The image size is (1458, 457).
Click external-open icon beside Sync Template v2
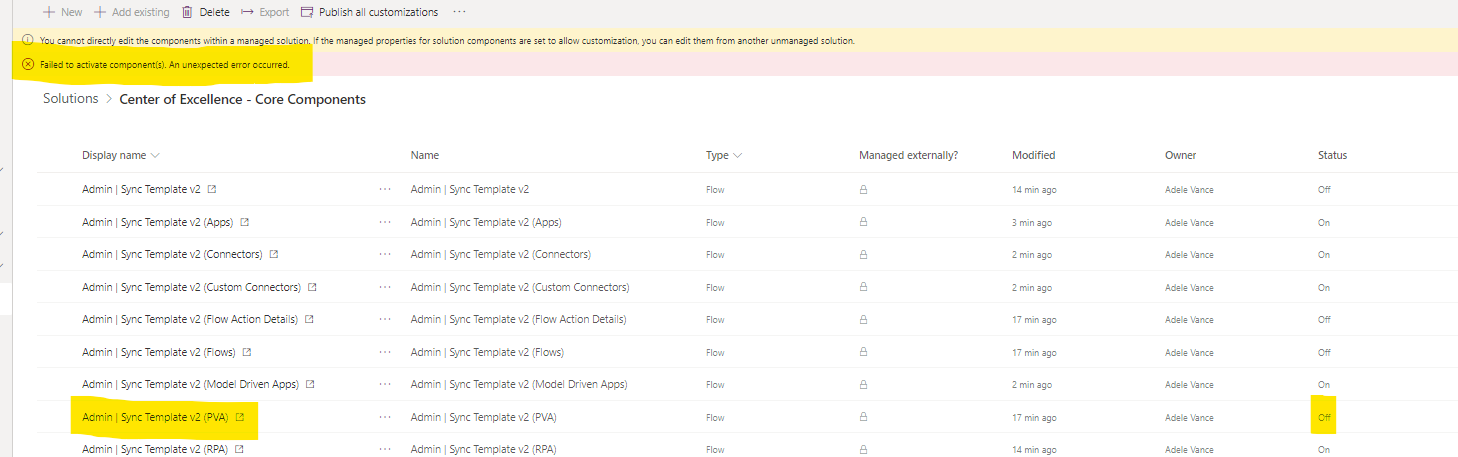[212, 189]
